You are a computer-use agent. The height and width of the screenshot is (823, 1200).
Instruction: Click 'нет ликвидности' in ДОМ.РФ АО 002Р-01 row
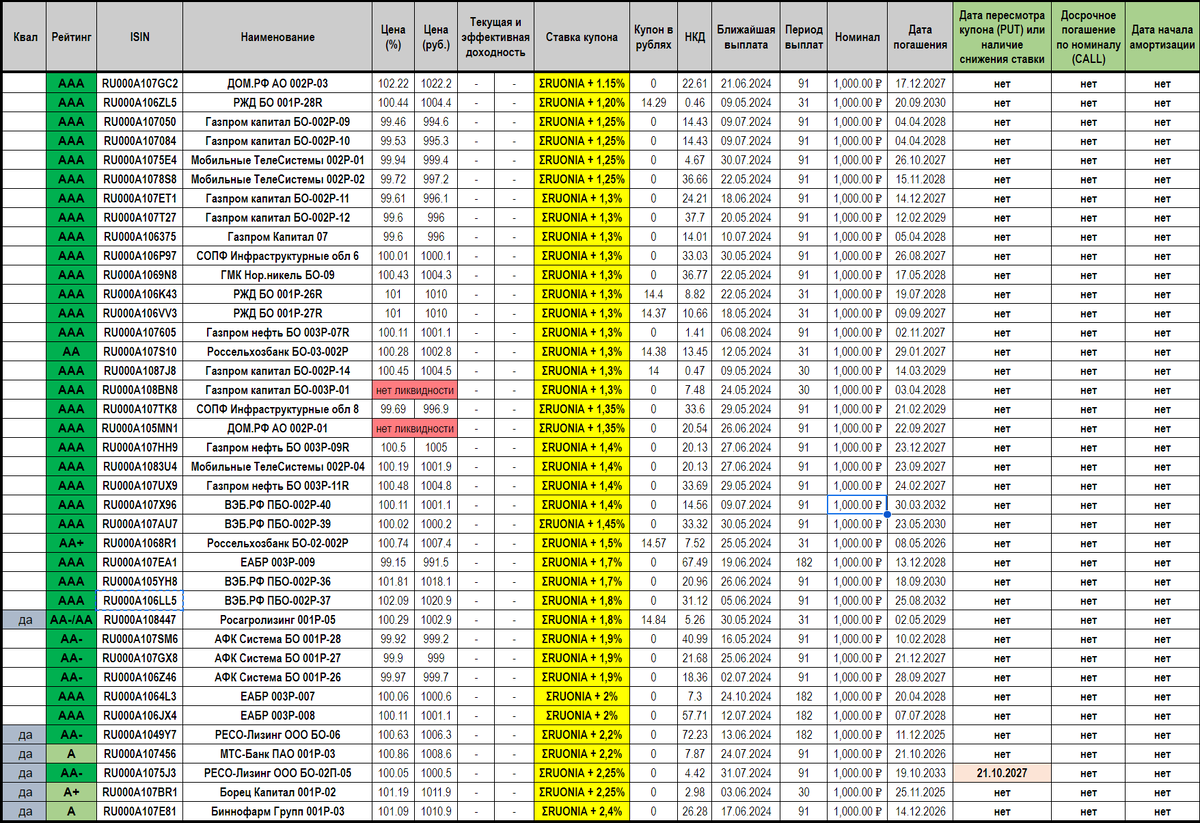413,428
